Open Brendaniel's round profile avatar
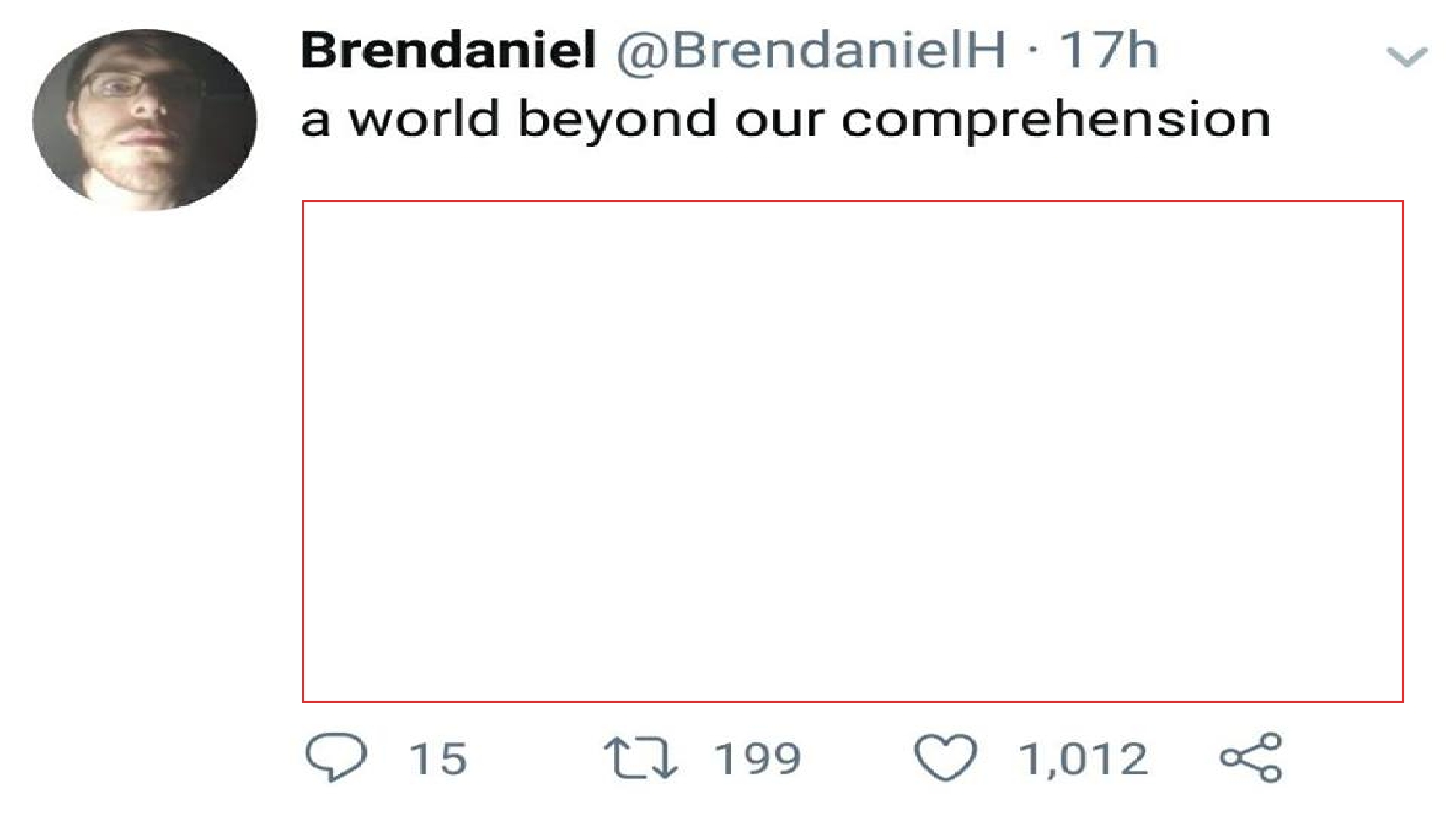 (x=144, y=120)
